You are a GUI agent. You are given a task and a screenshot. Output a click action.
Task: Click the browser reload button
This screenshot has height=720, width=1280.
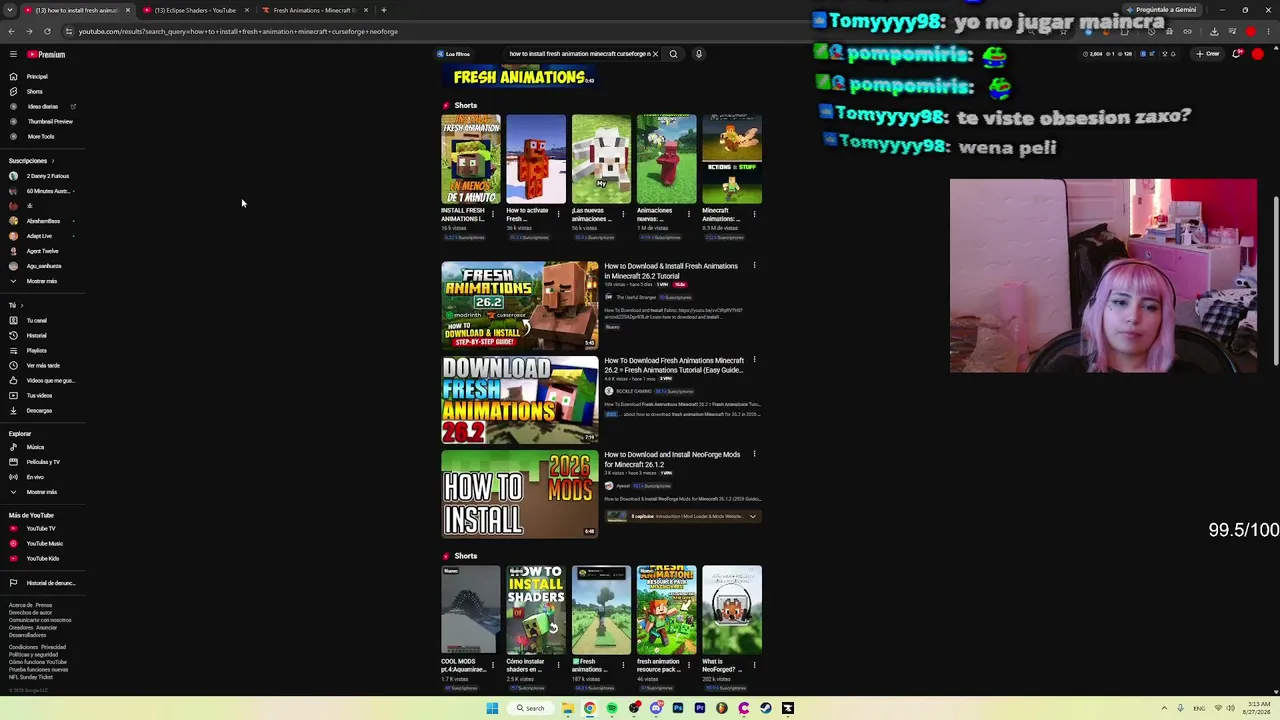47,31
